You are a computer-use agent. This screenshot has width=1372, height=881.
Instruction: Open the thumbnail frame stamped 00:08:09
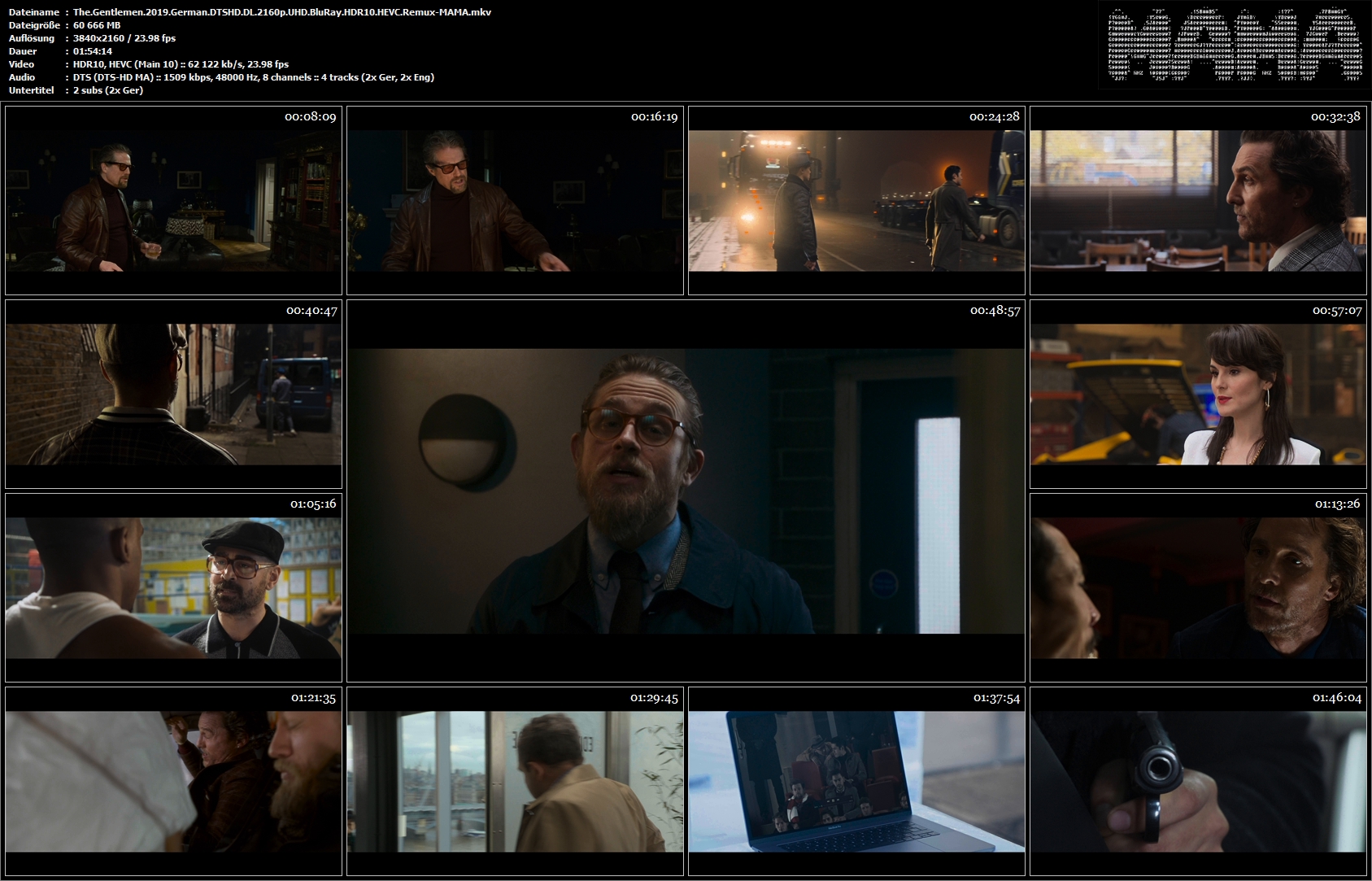pyautogui.click(x=173, y=200)
